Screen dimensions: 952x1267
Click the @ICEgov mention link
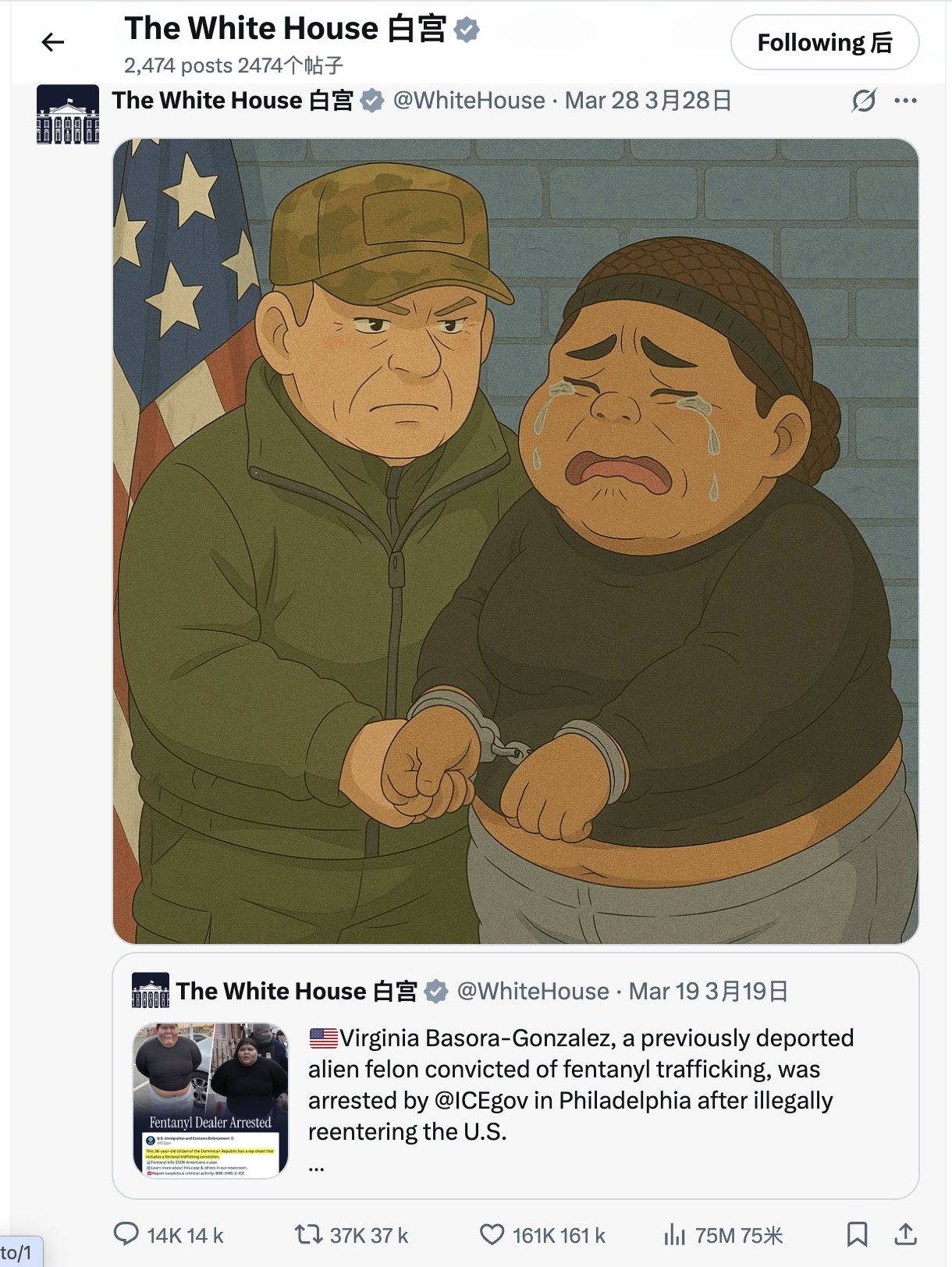click(x=481, y=1100)
